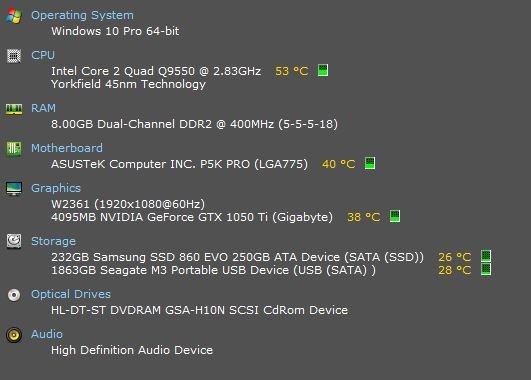Open the Storage section heading
This screenshot has width=531, height=380.
click(x=54, y=241)
